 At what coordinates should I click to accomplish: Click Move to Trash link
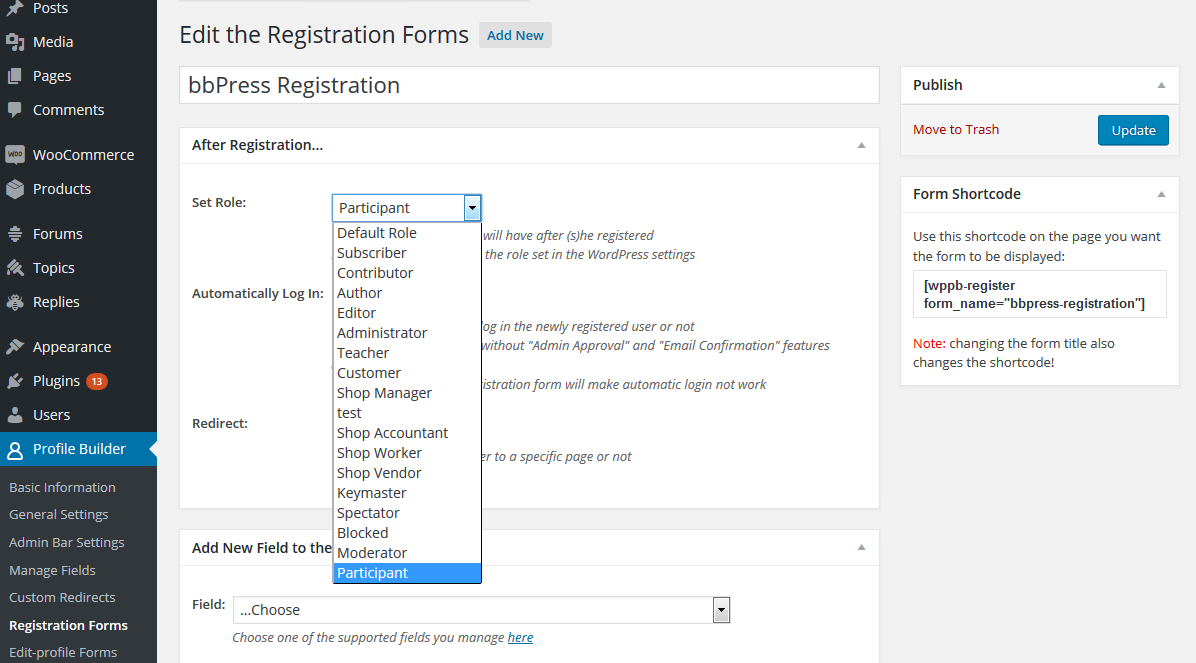coord(956,130)
